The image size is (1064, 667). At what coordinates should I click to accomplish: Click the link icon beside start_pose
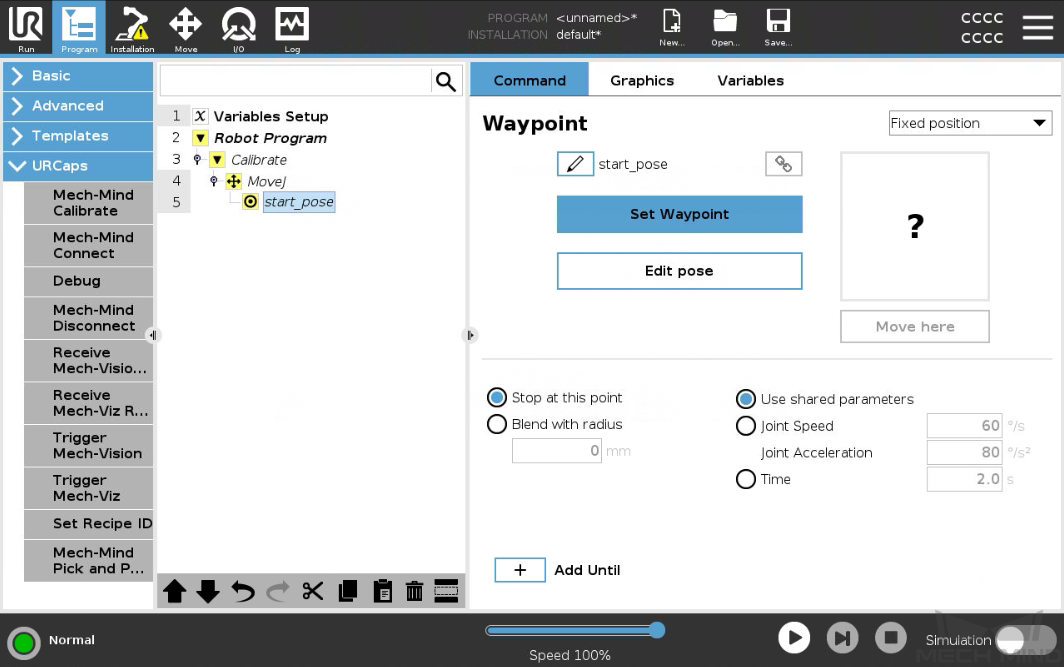tap(783, 163)
